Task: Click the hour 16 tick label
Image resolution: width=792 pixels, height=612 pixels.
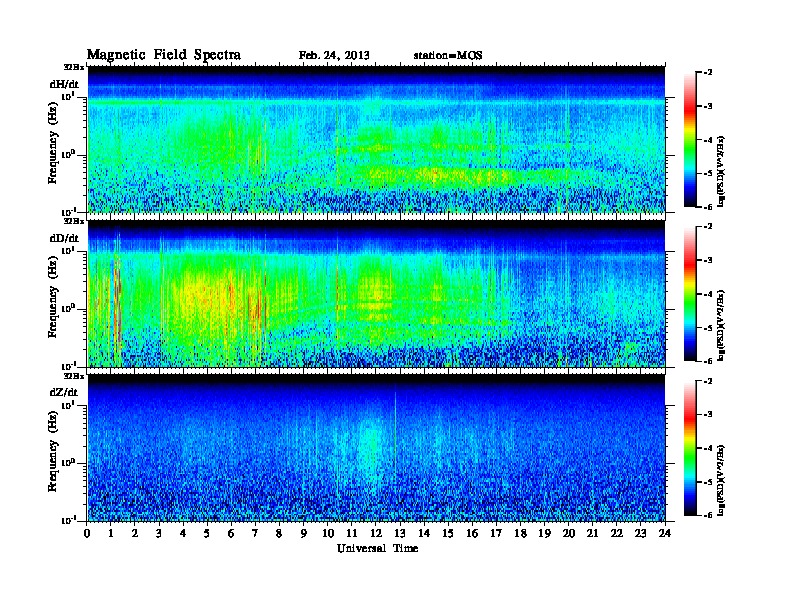Action: click(472, 533)
